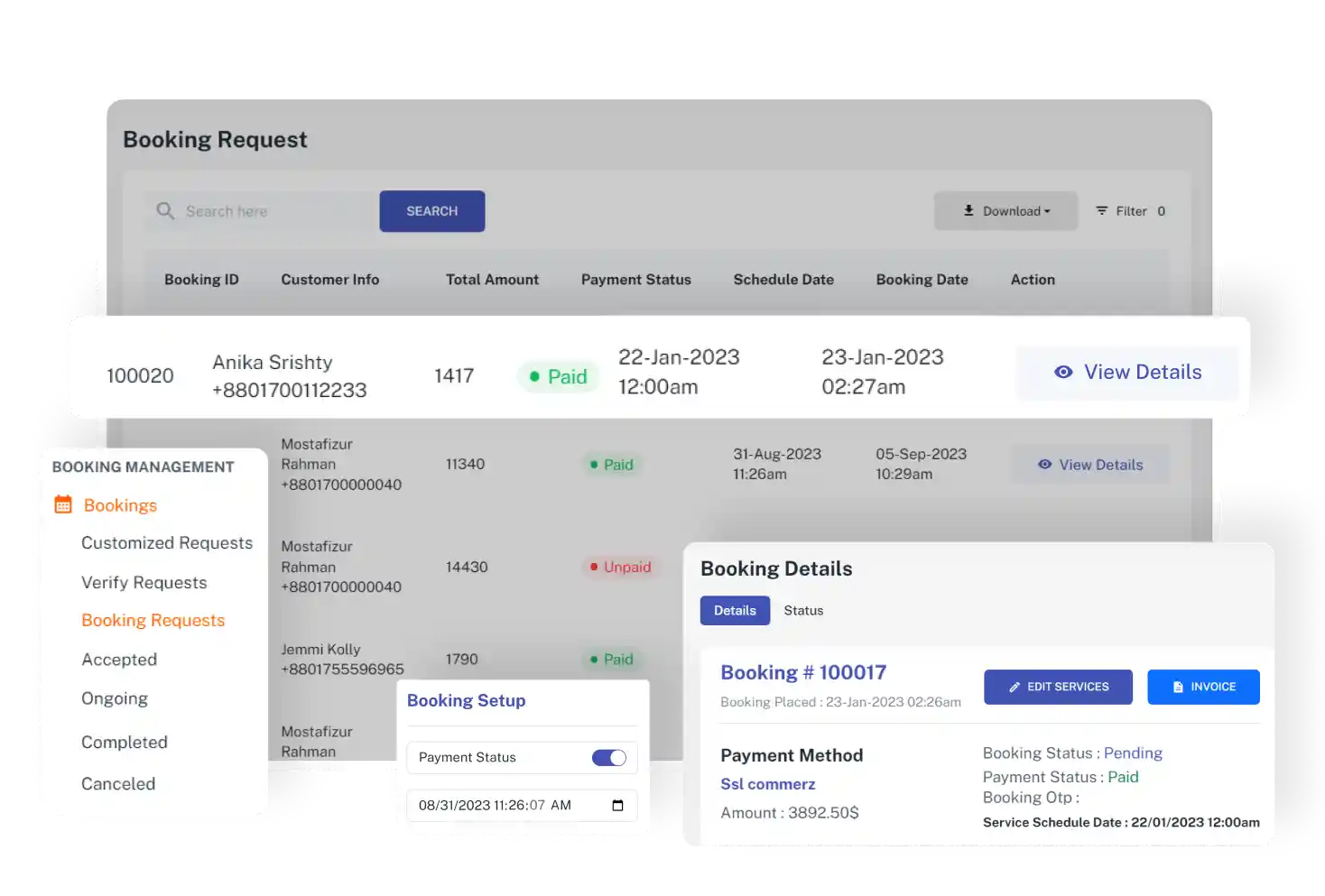Image resolution: width=1325 pixels, height=896 pixels.
Task: Click the document icon on Invoice button
Action: pyautogui.click(x=1178, y=688)
